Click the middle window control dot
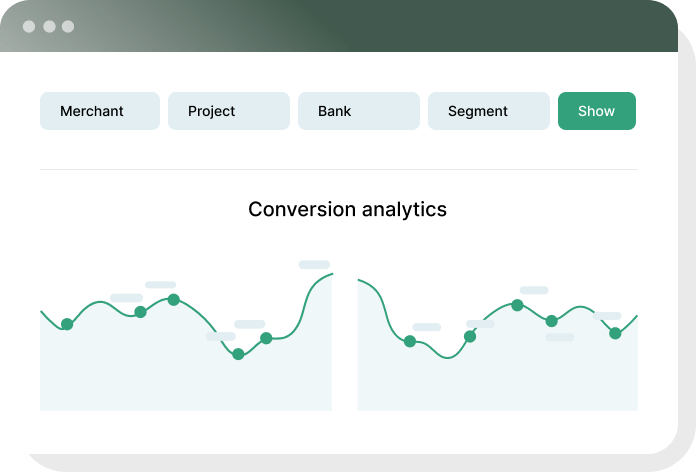 (x=48, y=26)
